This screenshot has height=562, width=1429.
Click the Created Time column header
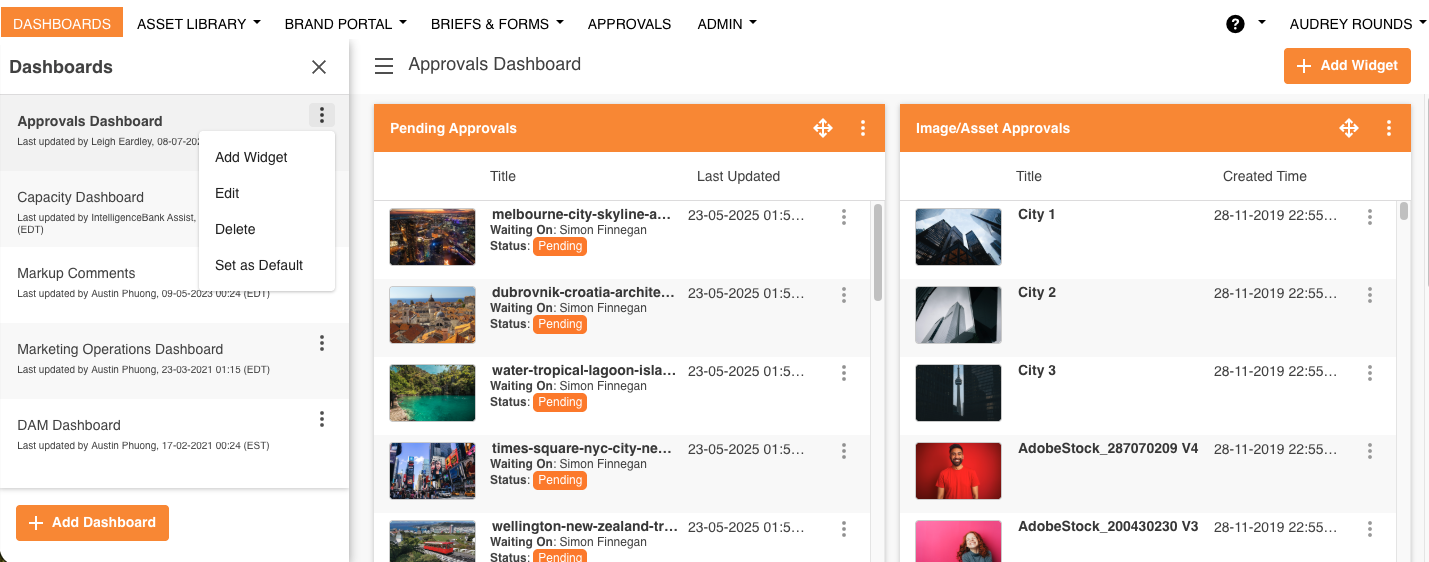[1264, 176]
